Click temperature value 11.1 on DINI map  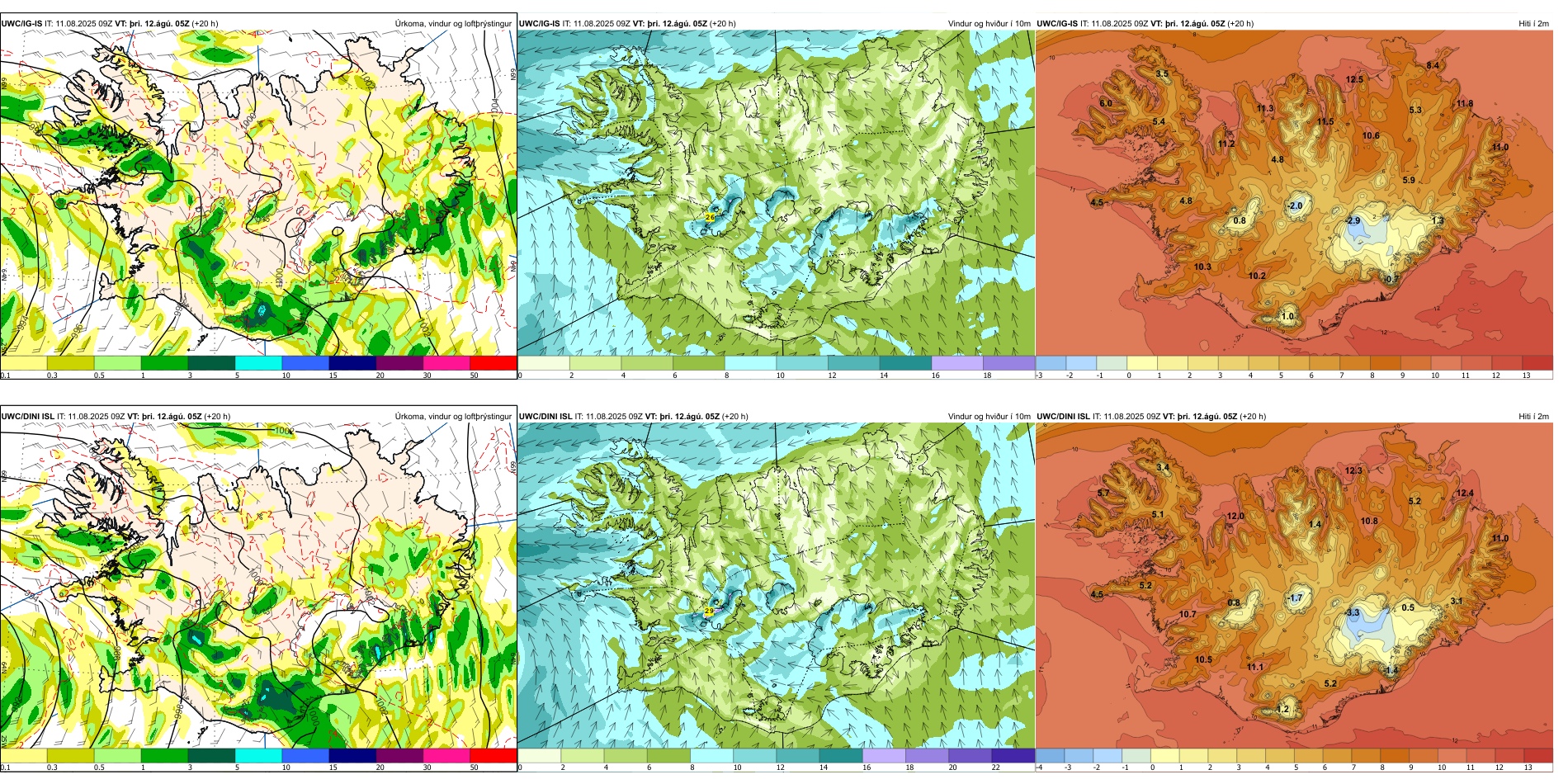coord(1255,668)
